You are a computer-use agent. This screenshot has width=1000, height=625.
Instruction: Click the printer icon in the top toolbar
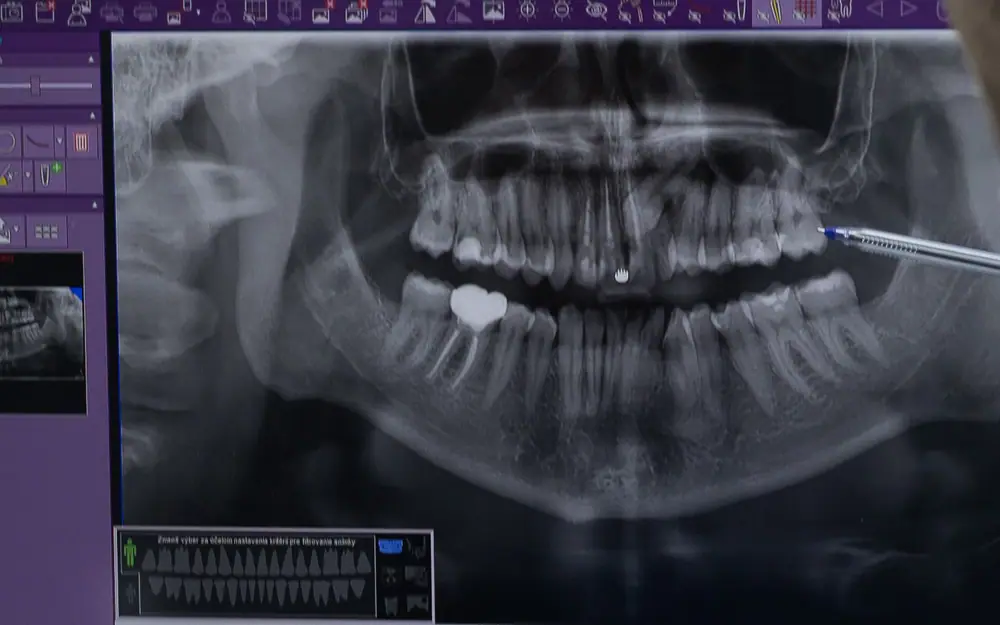click(x=145, y=12)
